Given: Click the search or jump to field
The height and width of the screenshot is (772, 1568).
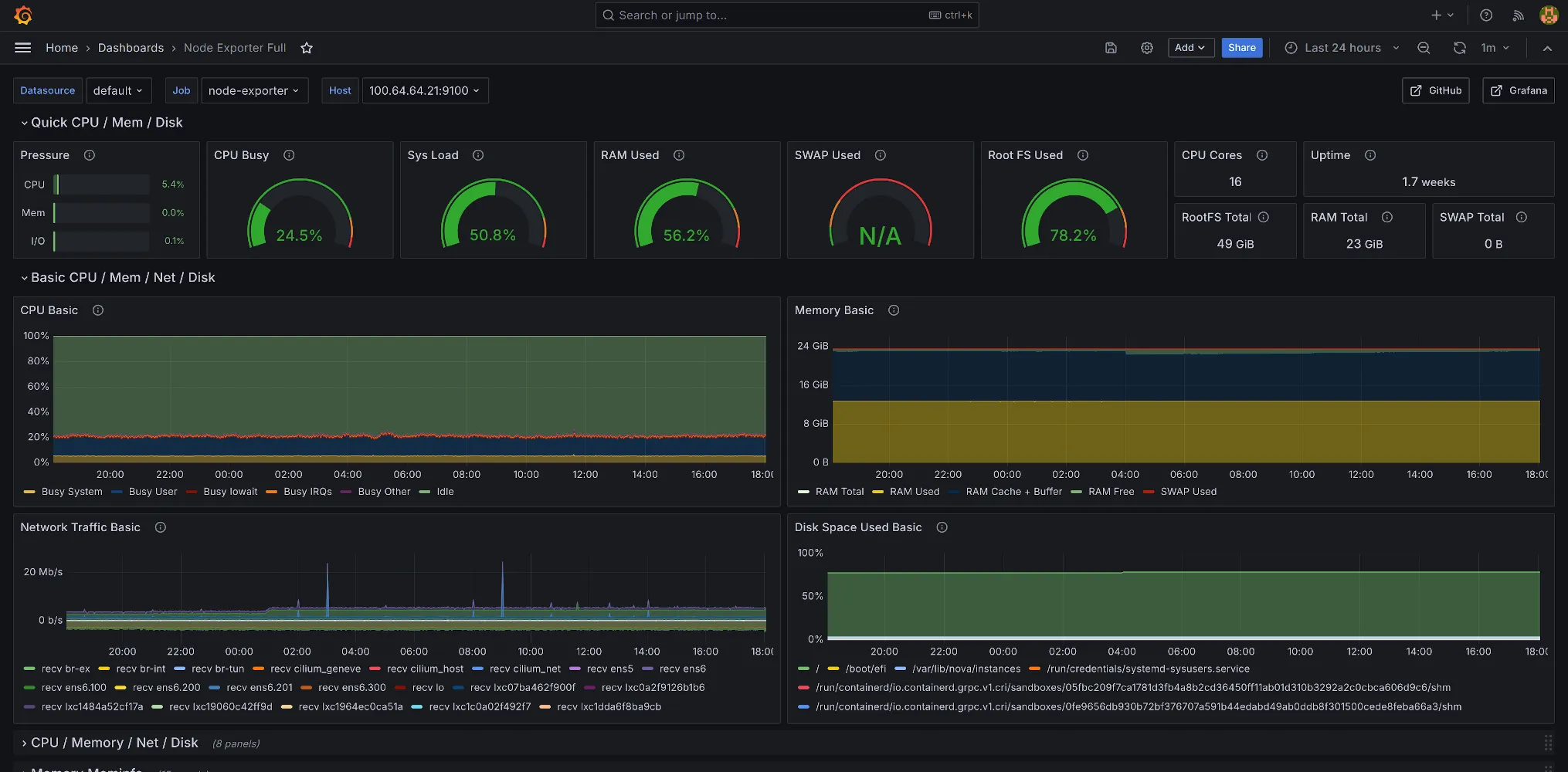Looking at the screenshot, I should pos(786,15).
